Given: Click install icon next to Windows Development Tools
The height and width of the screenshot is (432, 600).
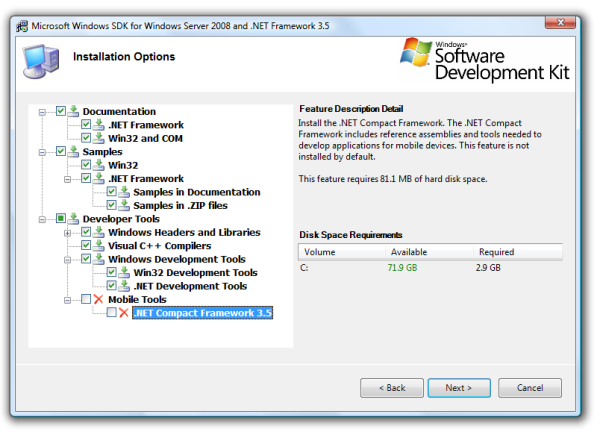Looking at the screenshot, I should click(x=99, y=259).
